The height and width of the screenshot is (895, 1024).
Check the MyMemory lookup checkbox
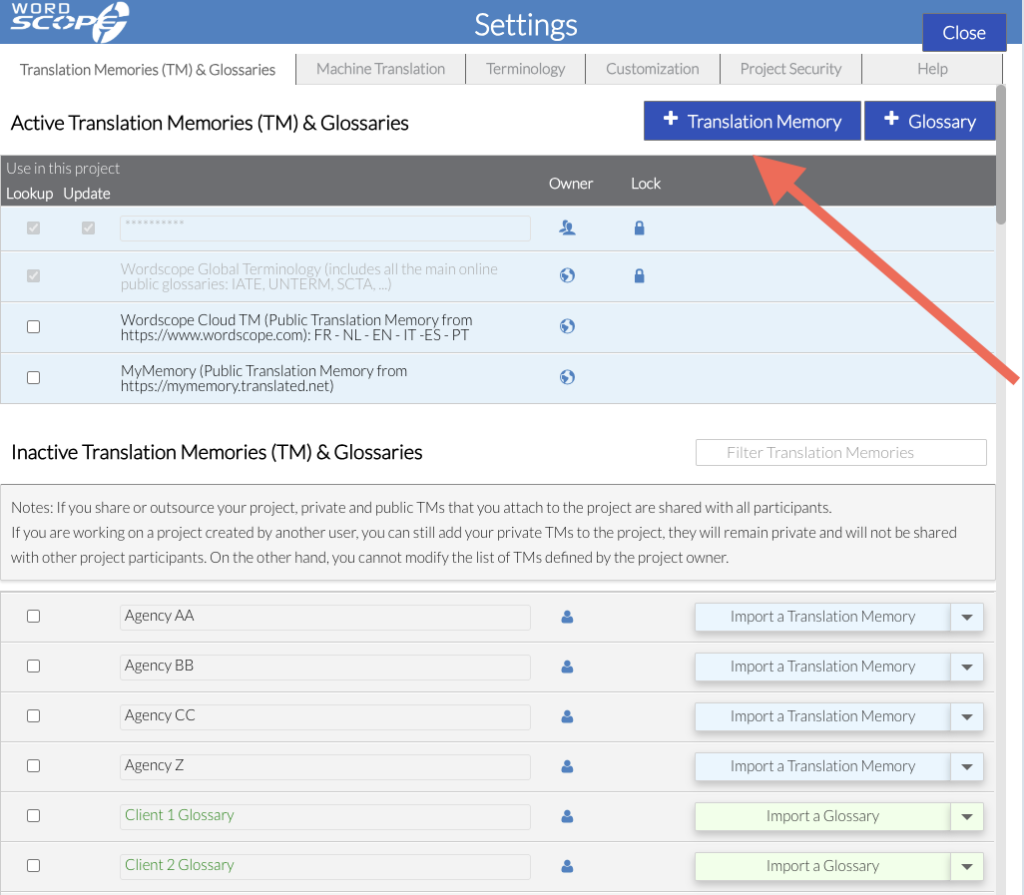pyautogui.click(x=33, y=378)
